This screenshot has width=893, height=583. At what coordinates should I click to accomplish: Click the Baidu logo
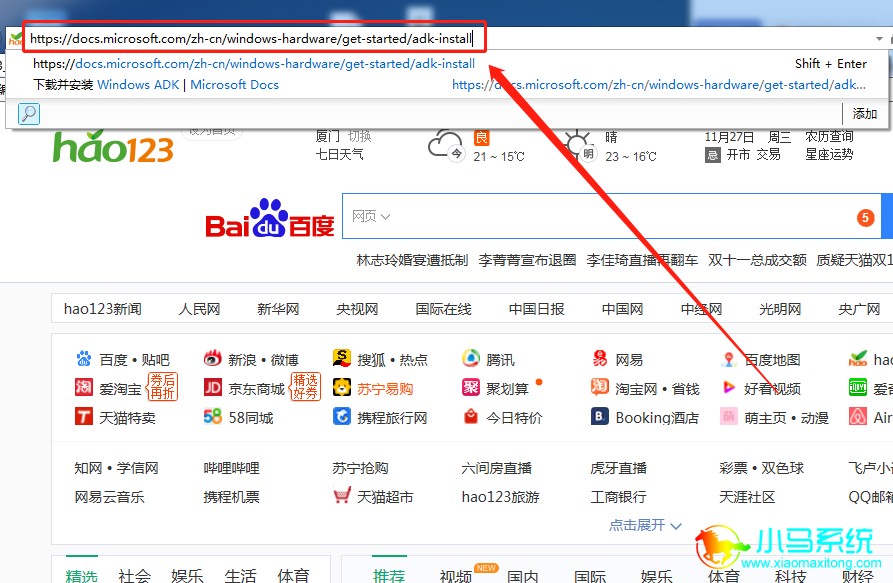(x=269, y=218)
